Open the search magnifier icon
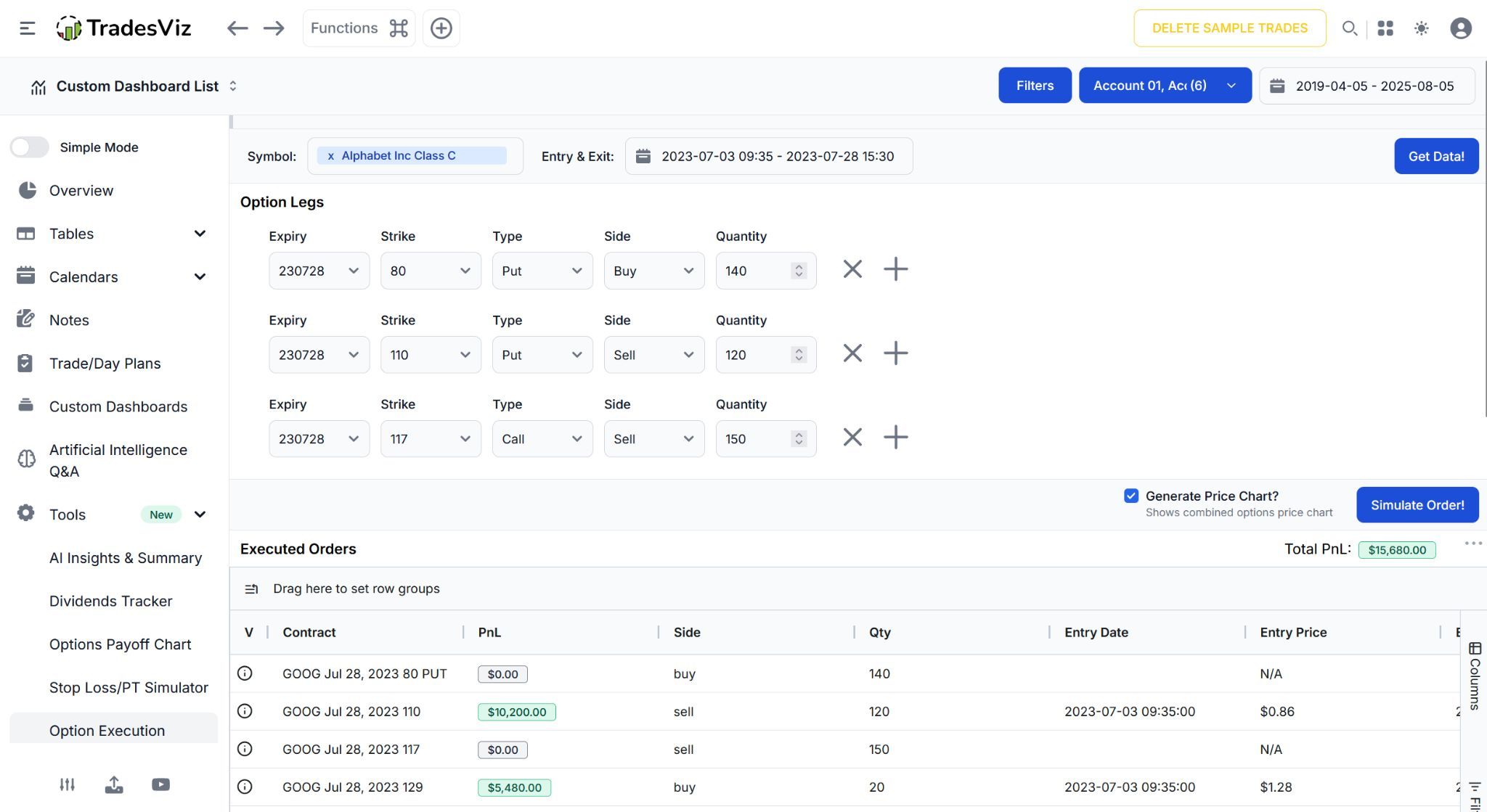The image size is (1487, 812). click(1349, 28)
